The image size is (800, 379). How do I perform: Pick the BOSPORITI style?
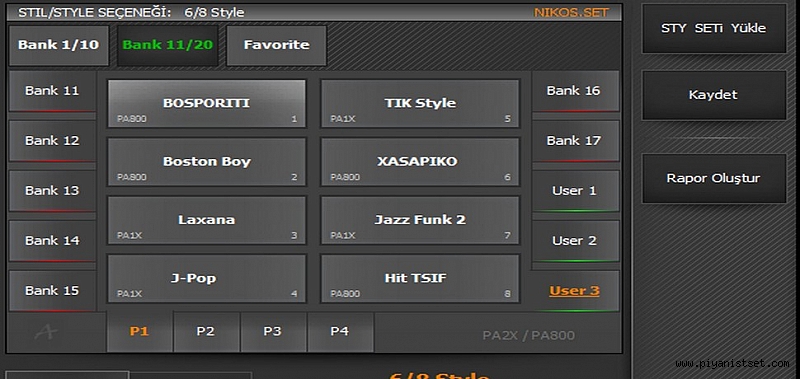click(207, 104)
